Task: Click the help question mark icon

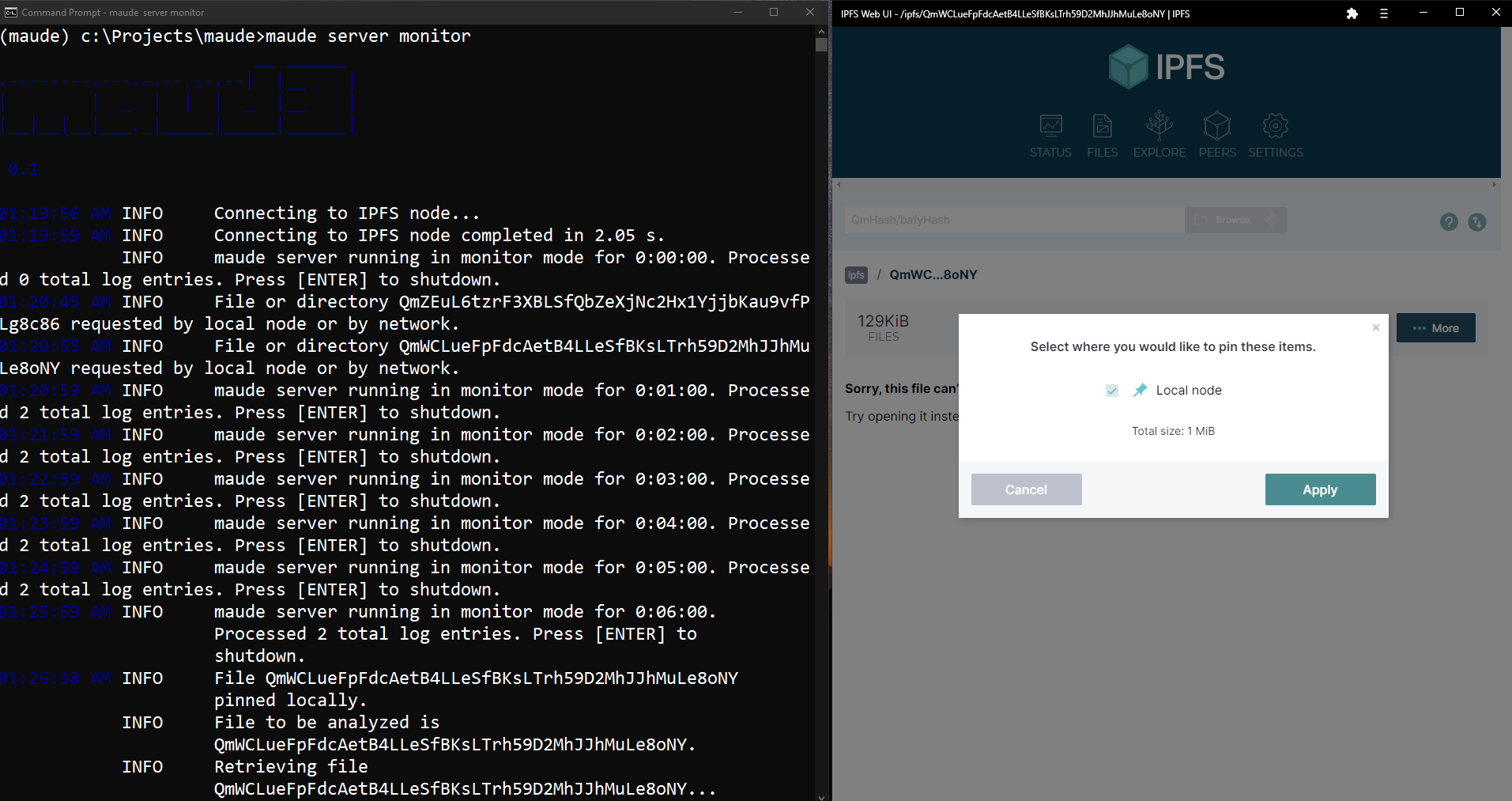Action: pos(1449,222)
